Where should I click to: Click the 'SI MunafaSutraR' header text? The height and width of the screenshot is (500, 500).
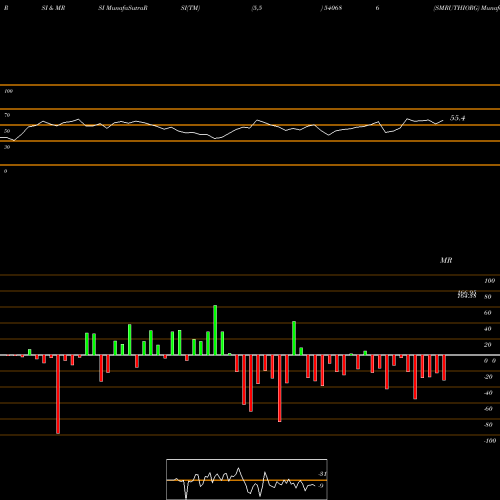pyautogui.click(x=123, y=8)
